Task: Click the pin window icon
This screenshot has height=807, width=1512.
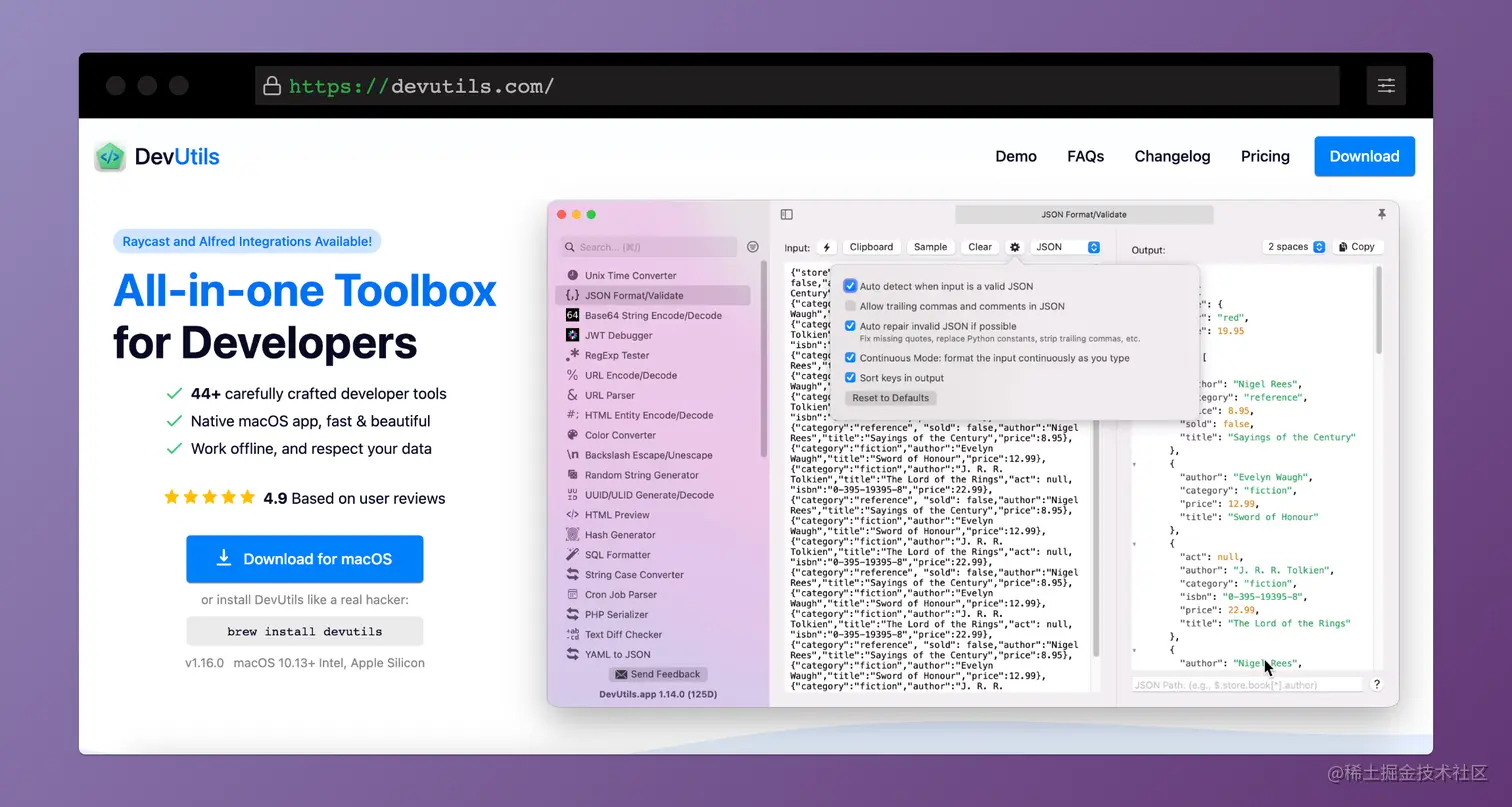Action: click(x=1382, y=214)
